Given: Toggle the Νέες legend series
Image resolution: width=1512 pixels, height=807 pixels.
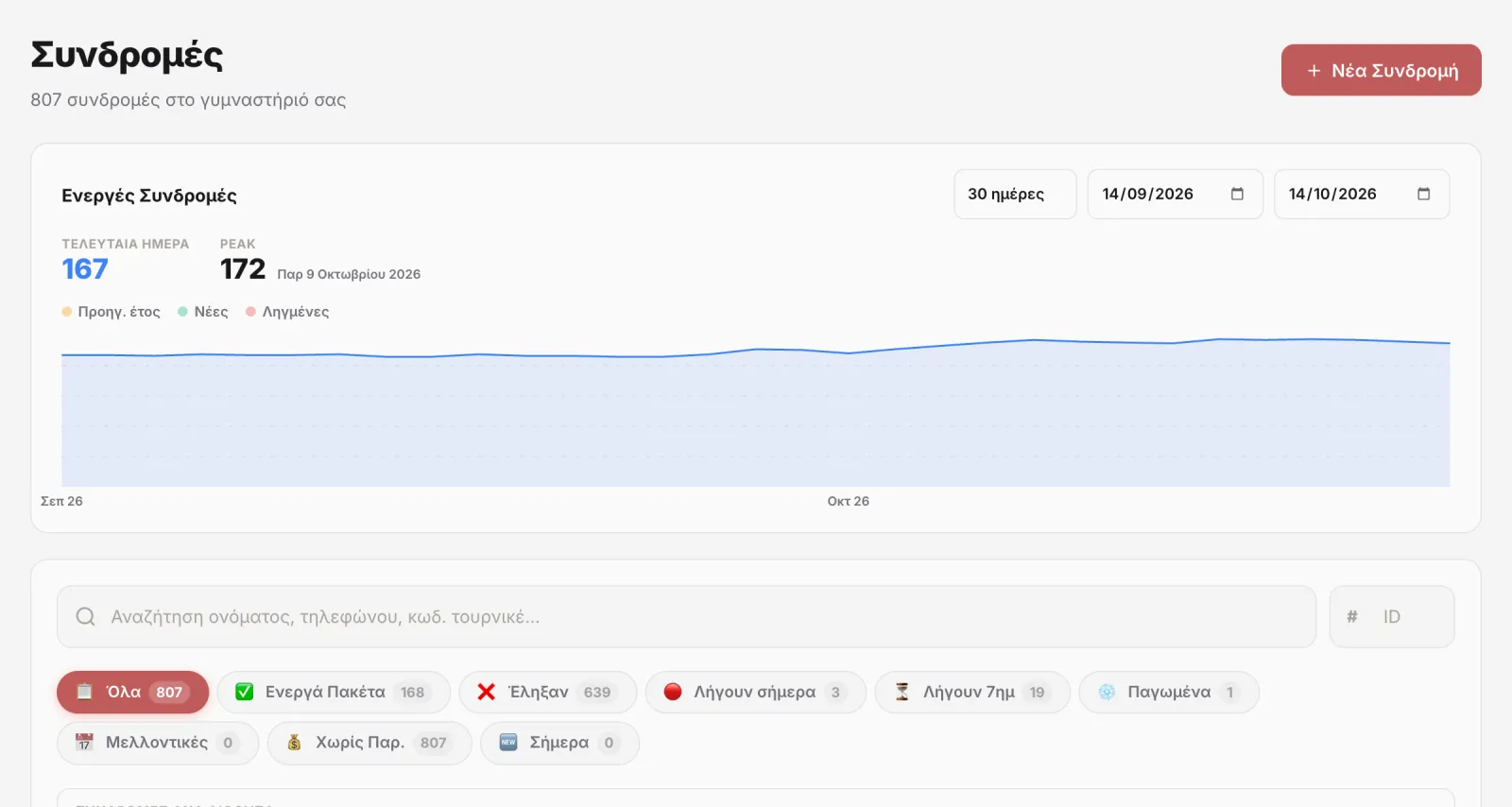Looking at the screenshot, I should [203, 312].
